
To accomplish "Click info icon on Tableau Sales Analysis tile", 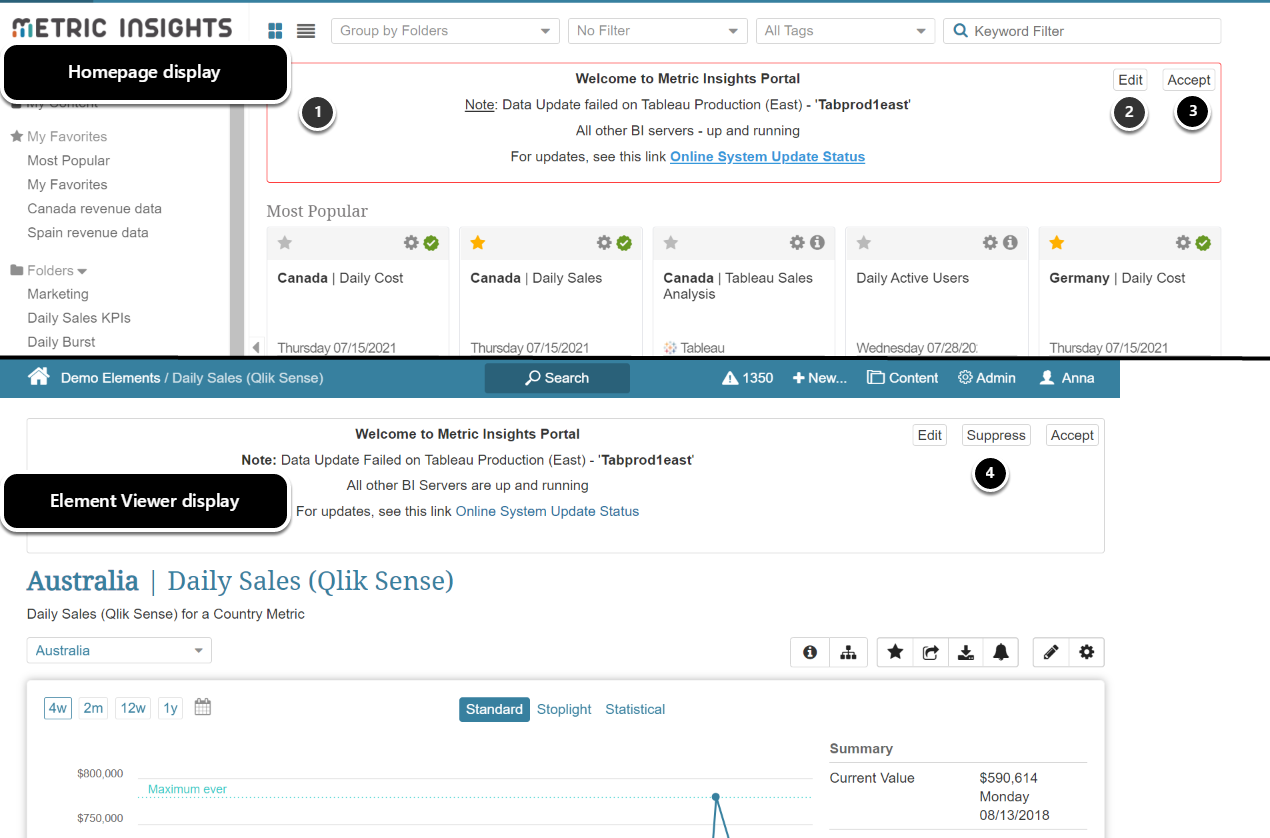I will 817,243.
